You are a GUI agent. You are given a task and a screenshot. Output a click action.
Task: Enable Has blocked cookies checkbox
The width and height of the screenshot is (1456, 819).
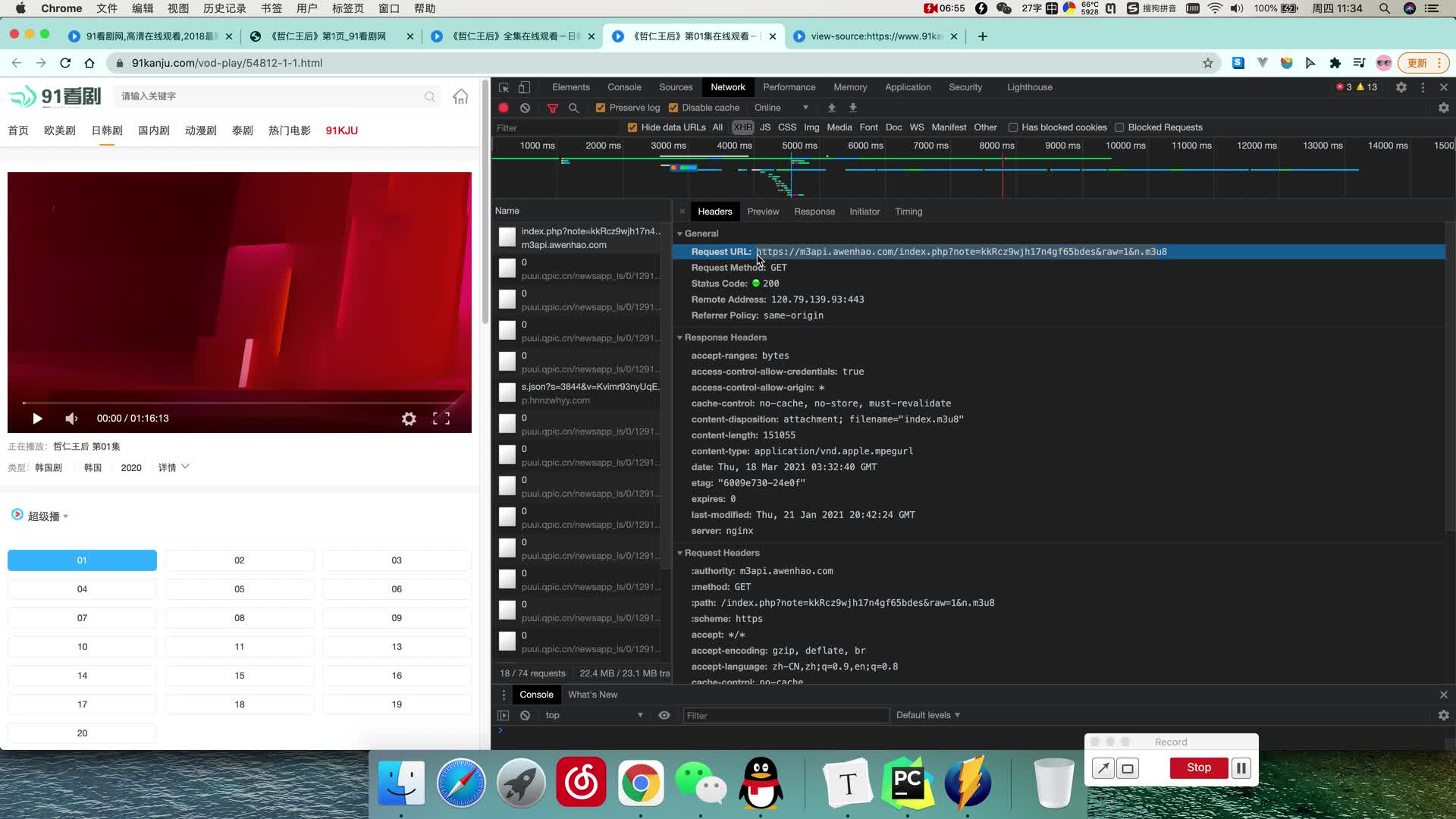[1012, 127]
